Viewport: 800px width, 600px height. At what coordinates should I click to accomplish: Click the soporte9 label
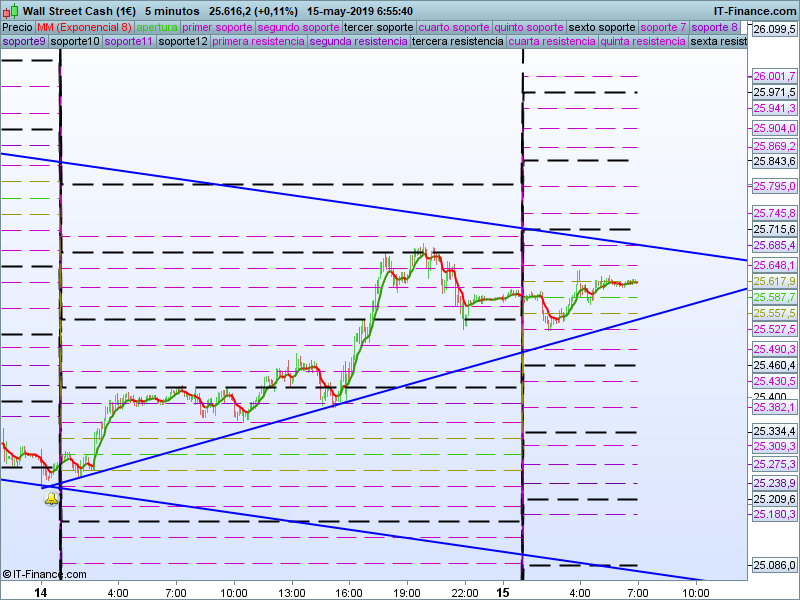click(x=24, y=41)
